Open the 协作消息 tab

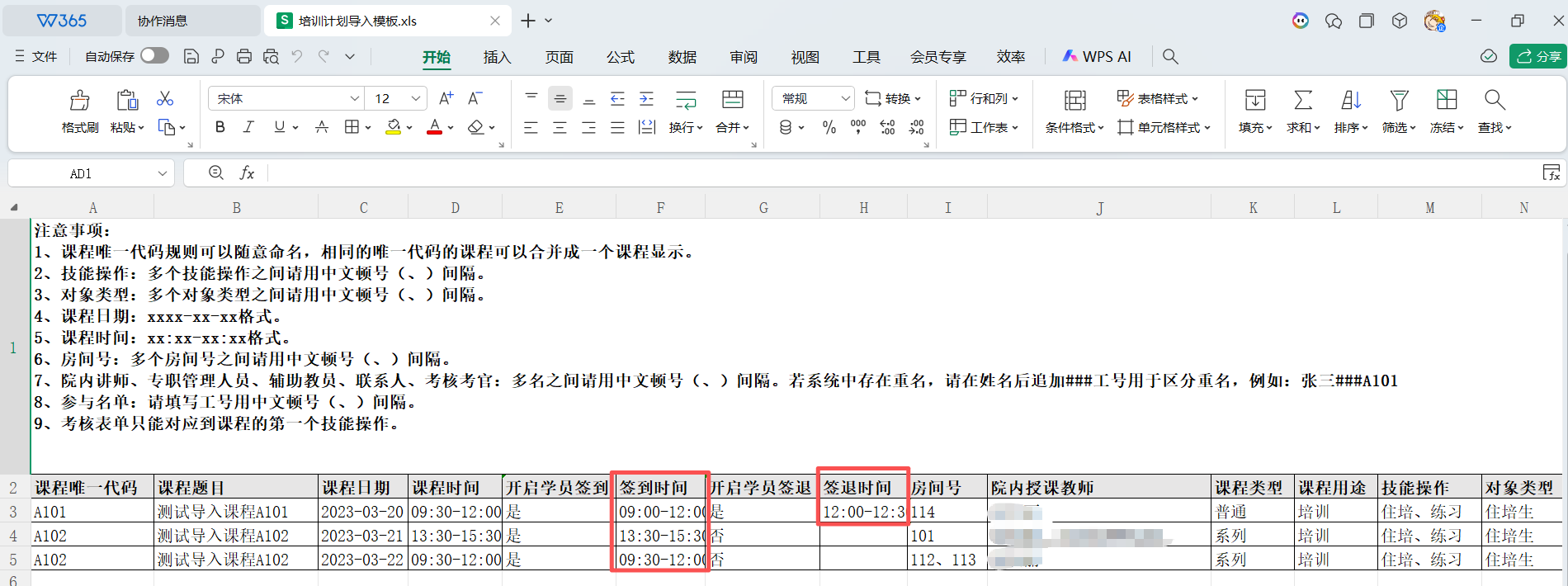point(192,21)
